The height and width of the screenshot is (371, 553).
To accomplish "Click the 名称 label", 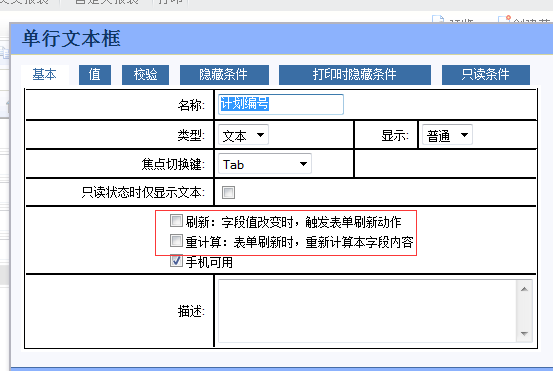I will tap(191, 105).
